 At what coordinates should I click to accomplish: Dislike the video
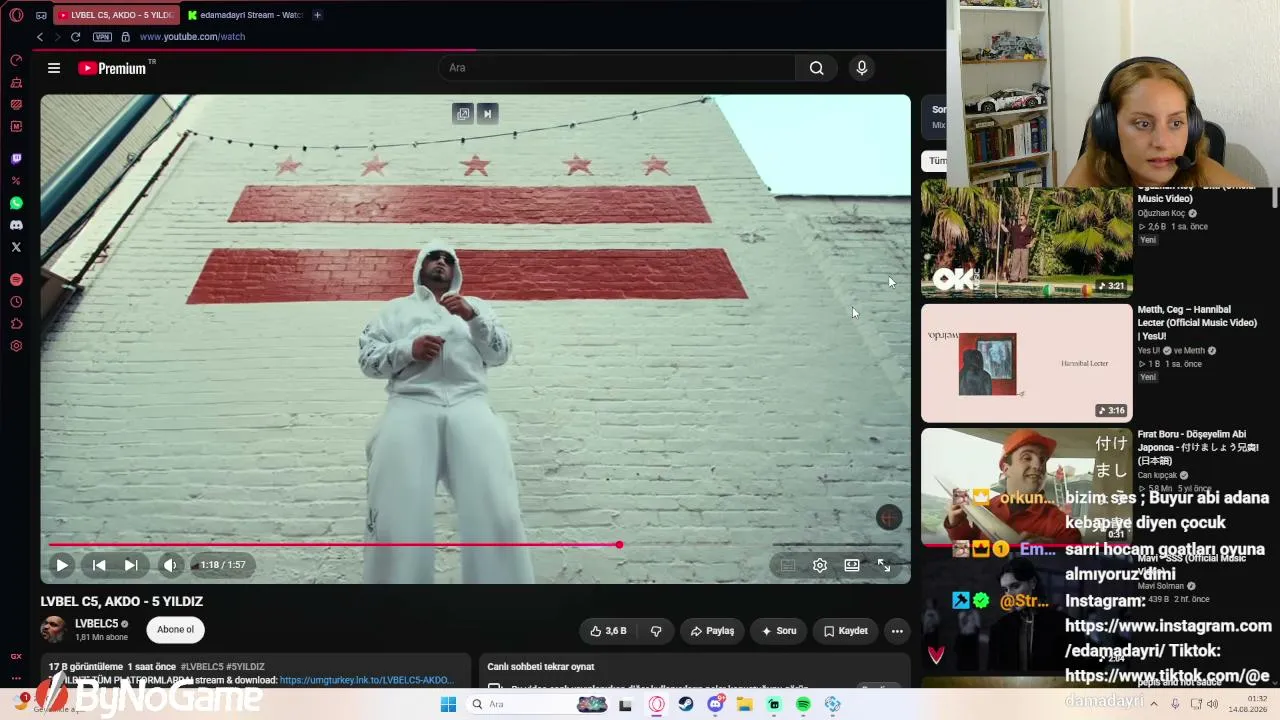[x=656, y=631]
